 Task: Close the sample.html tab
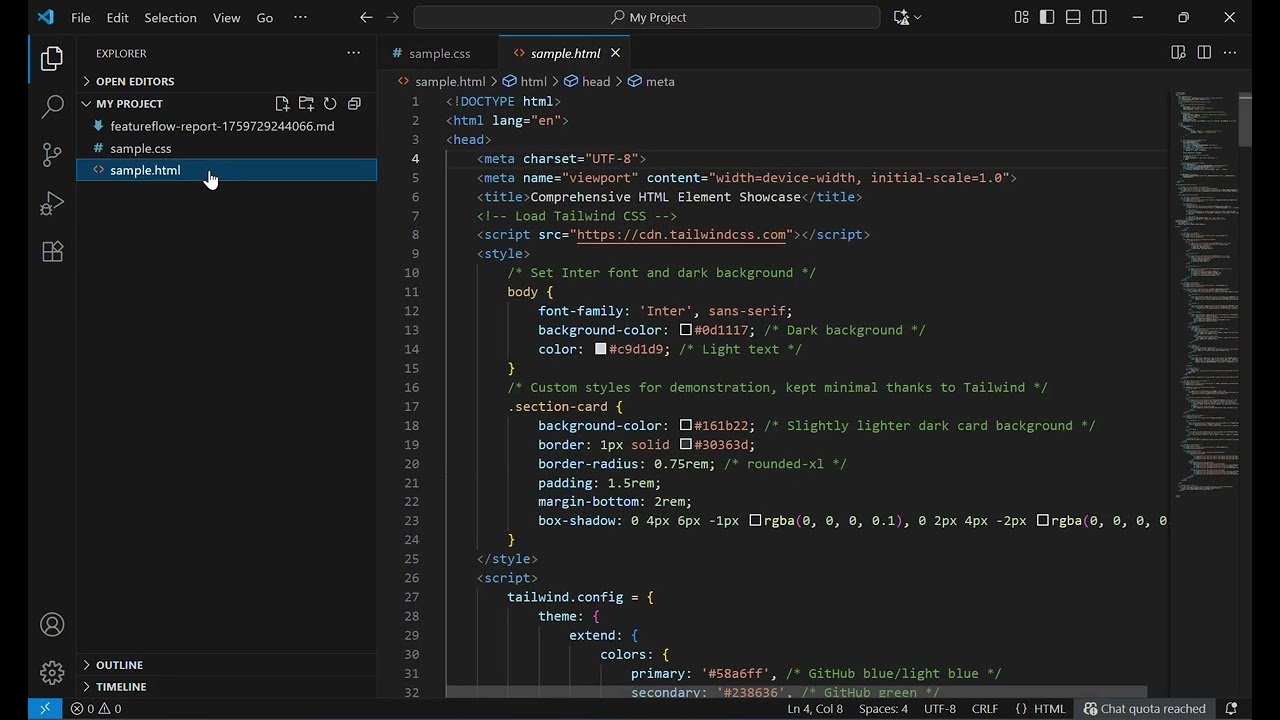click(x=615, y=53)
